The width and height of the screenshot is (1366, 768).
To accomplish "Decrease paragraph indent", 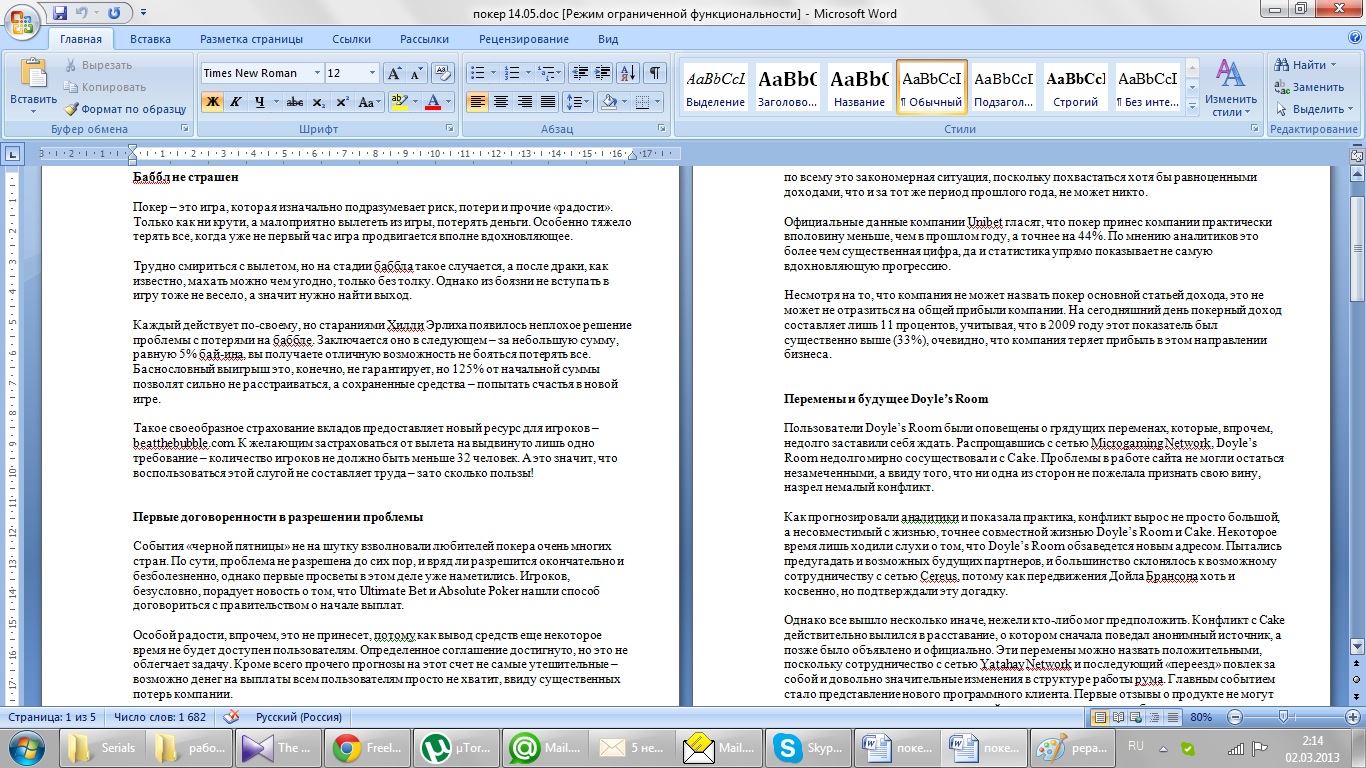I will [x=578, y=73].
